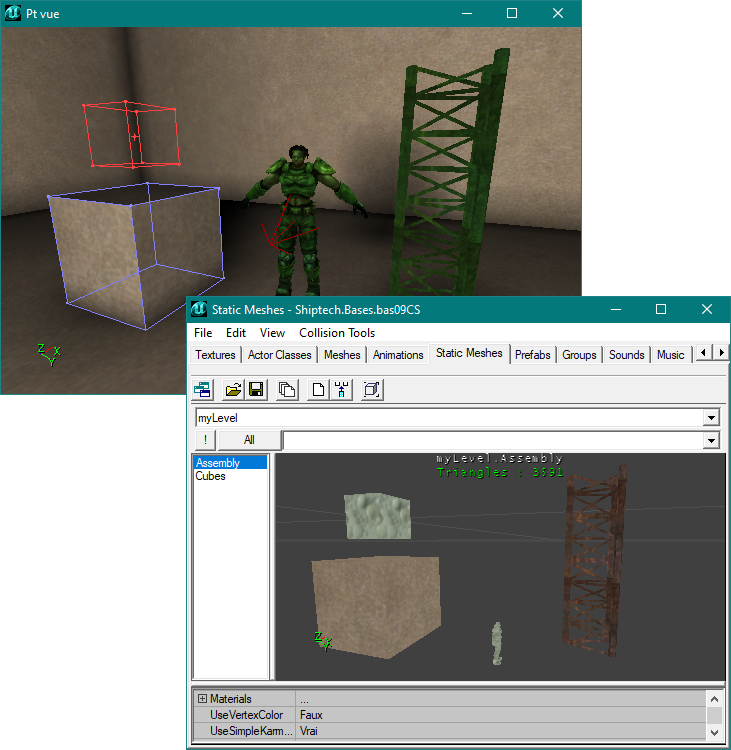Click the add static mesh to level icon
The image size is (731, 750).
click(x=341, y=390)
